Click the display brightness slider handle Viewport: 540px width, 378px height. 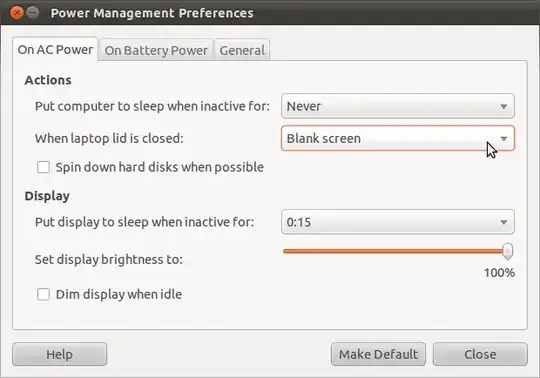click(507, 251)
